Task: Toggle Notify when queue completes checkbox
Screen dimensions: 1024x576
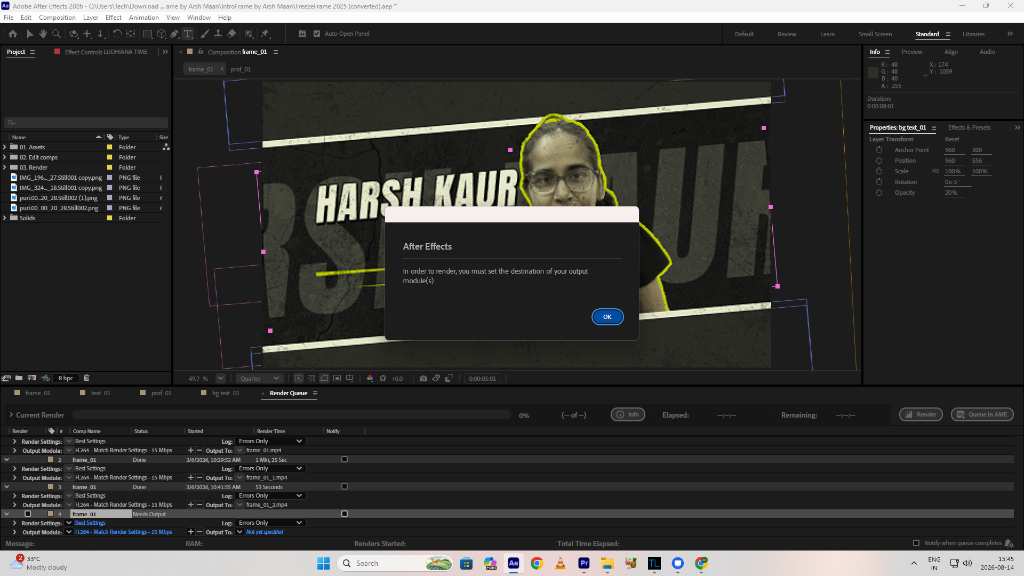Action: pos(916,543)
